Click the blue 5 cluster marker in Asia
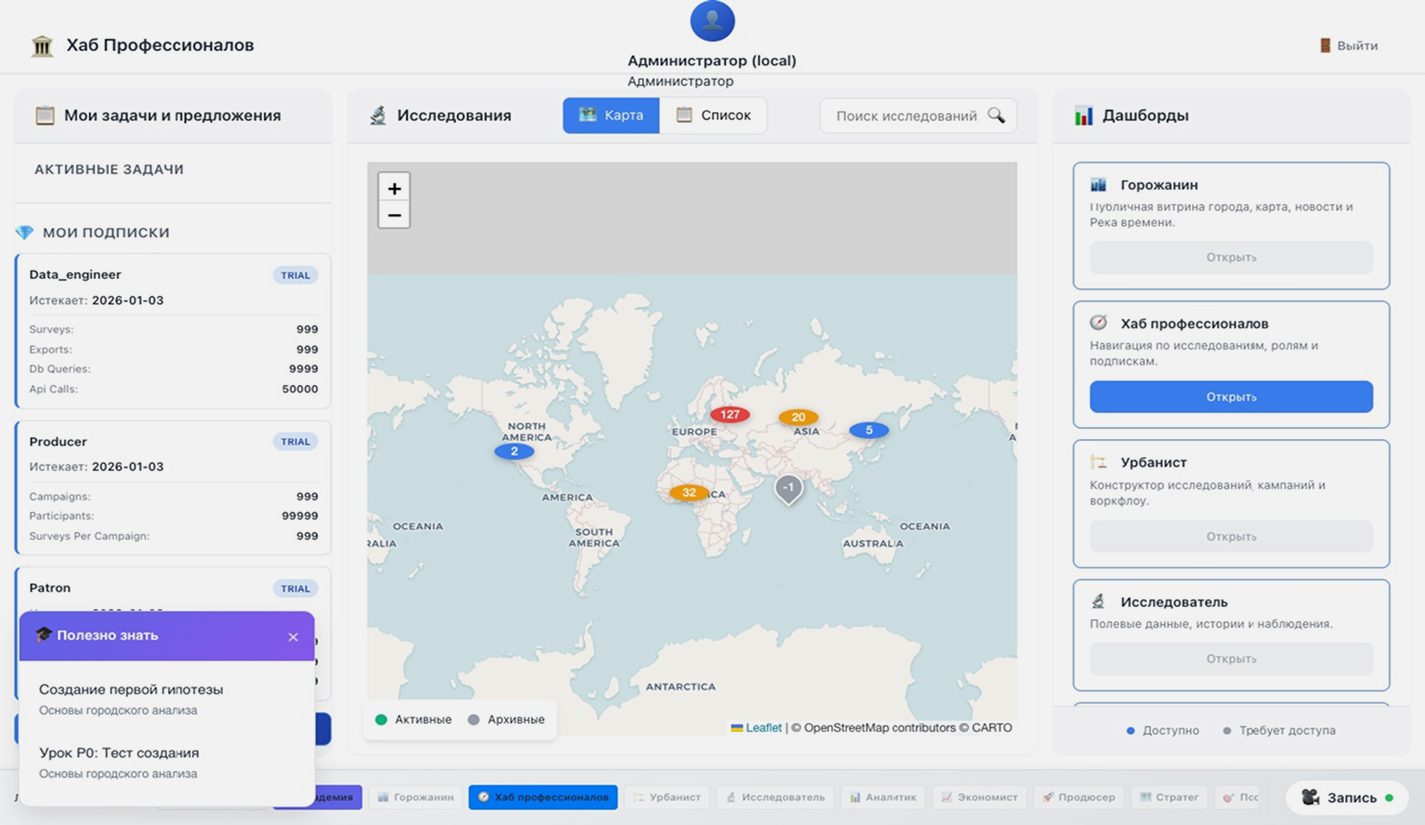Viewport: 1425px width, 825px height. (868, 430)
